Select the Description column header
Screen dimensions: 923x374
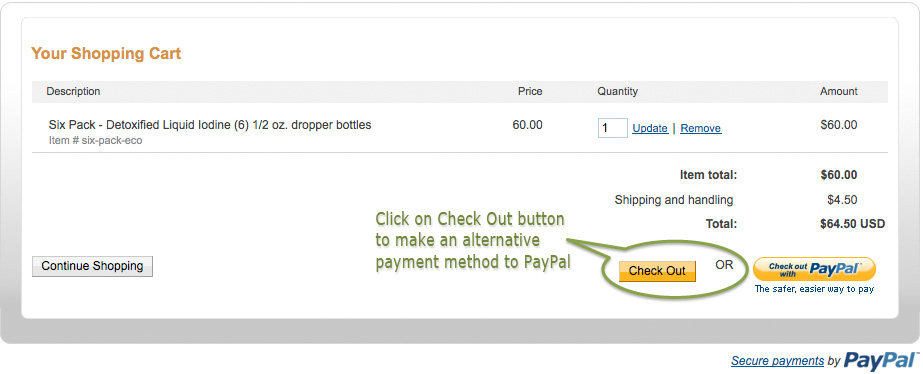coord(74,91)
